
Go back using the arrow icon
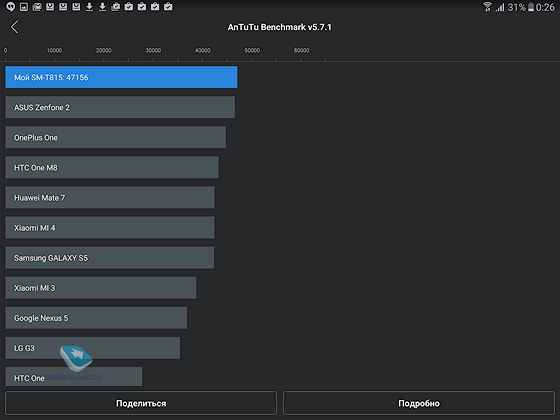click(14, 27)
